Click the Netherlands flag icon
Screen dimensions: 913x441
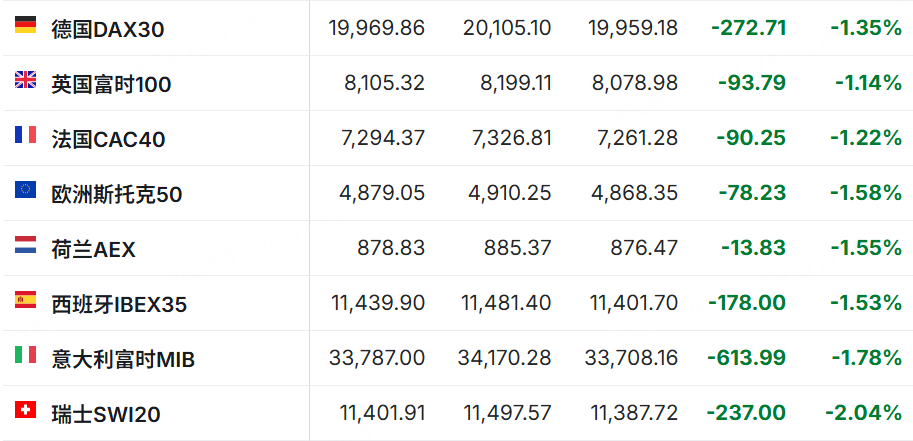click(26, 245)
